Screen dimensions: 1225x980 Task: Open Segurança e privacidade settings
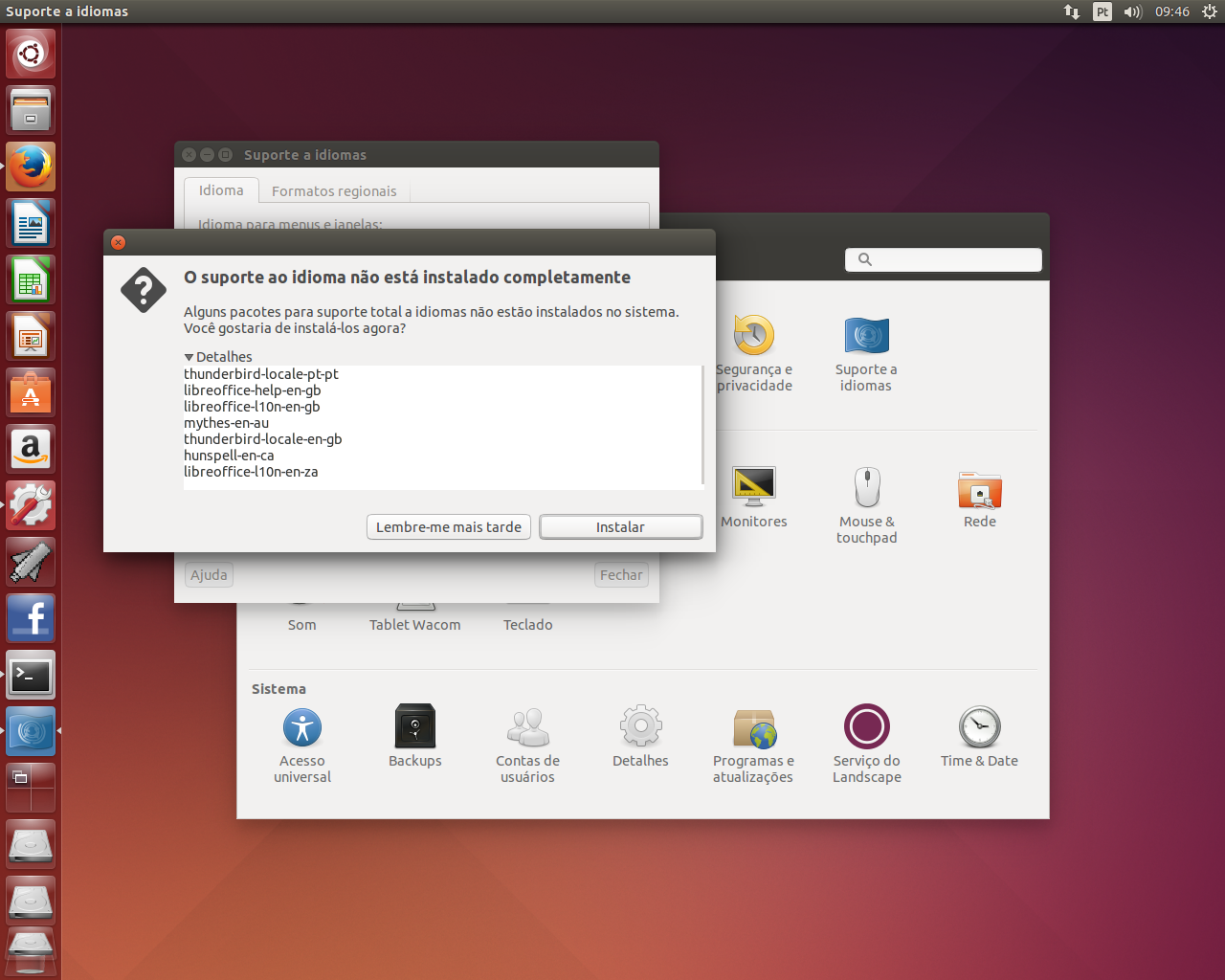tap(753, 354)
